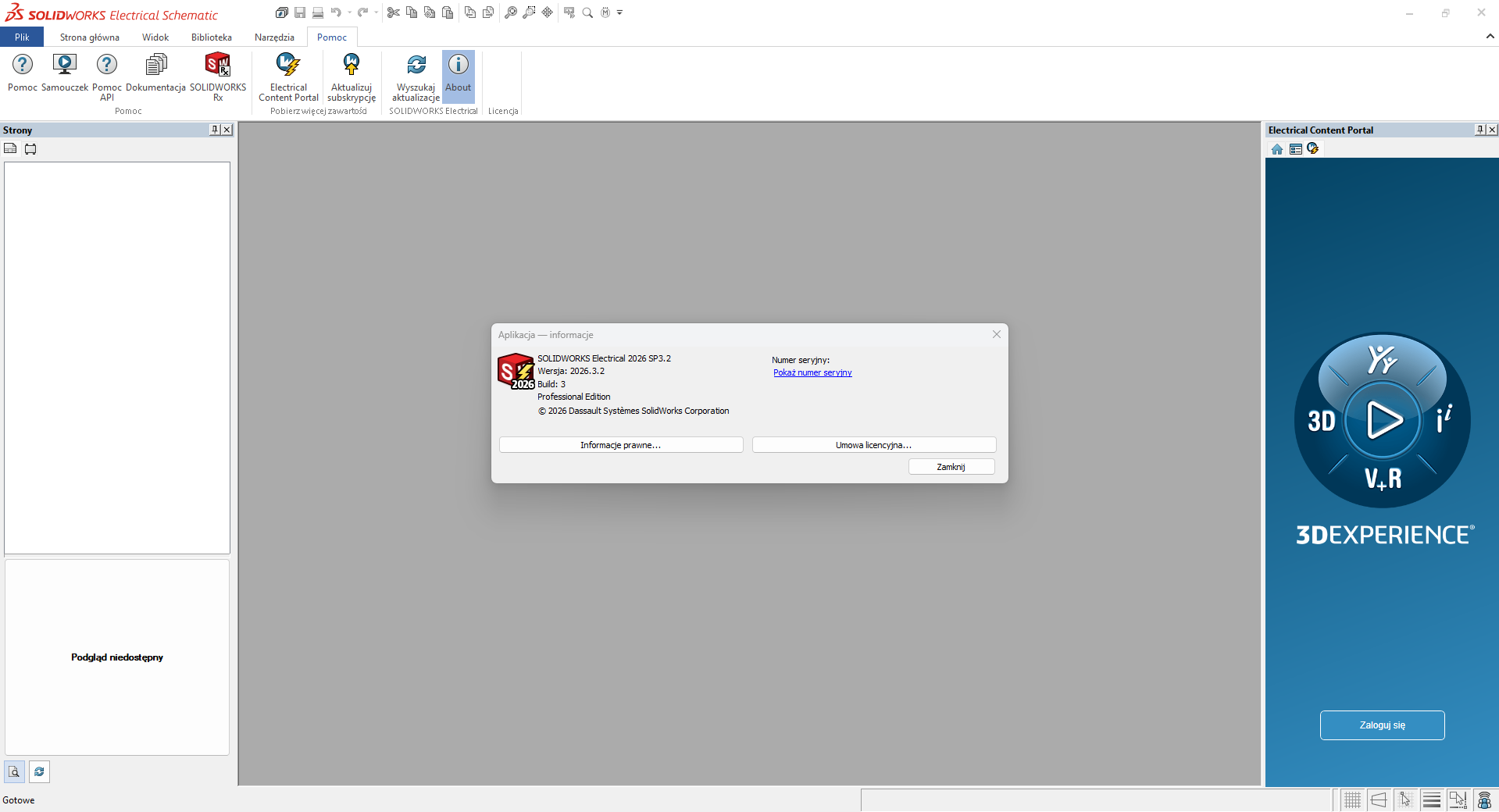Click the Zaloguj się login button
The height and width of the screenshot is (812, 1499).
tap(1382, 725)
